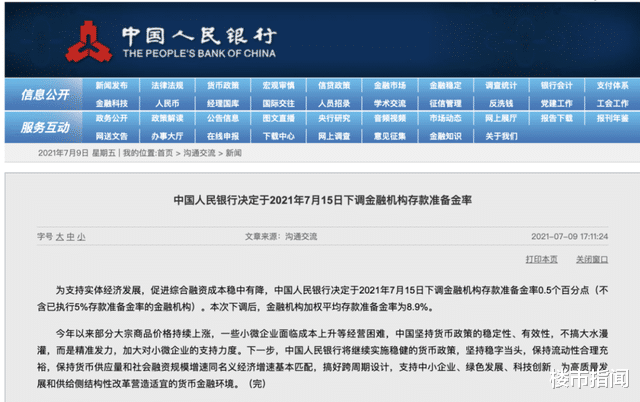Open the 公告信息 link

[x=223, y=118]
